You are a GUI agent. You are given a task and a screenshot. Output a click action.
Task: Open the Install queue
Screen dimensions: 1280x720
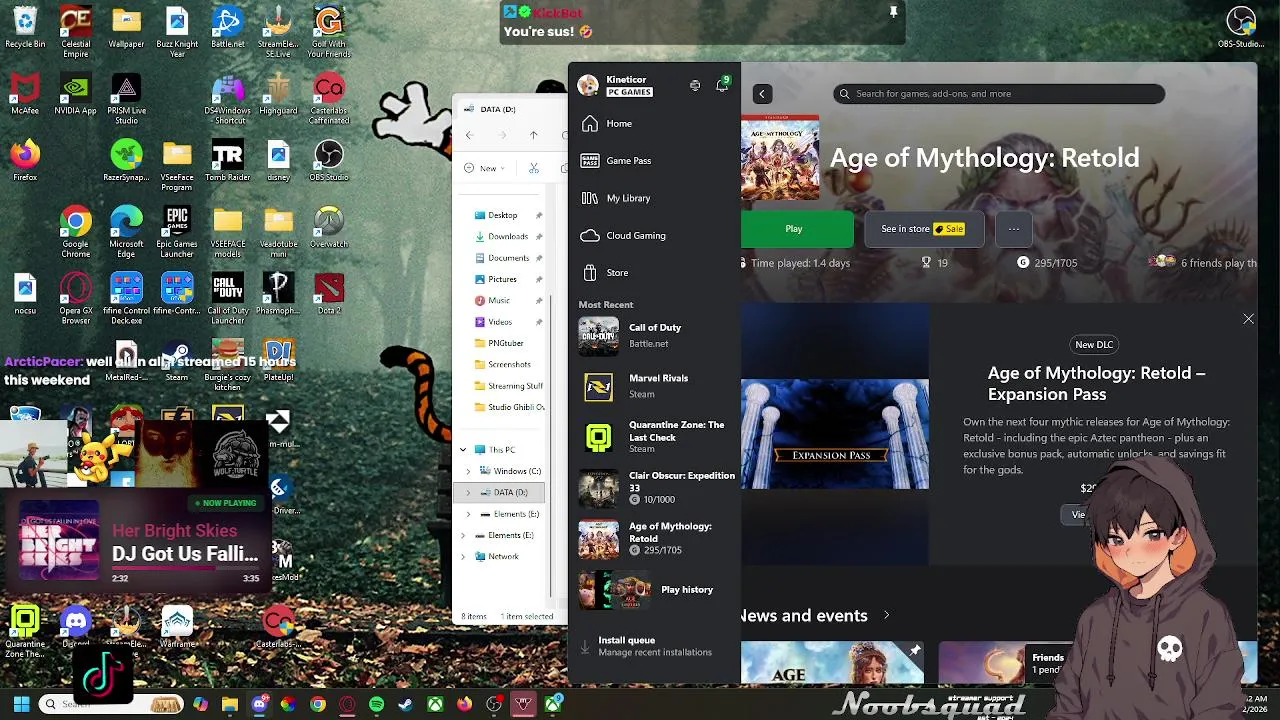(653, 646)
